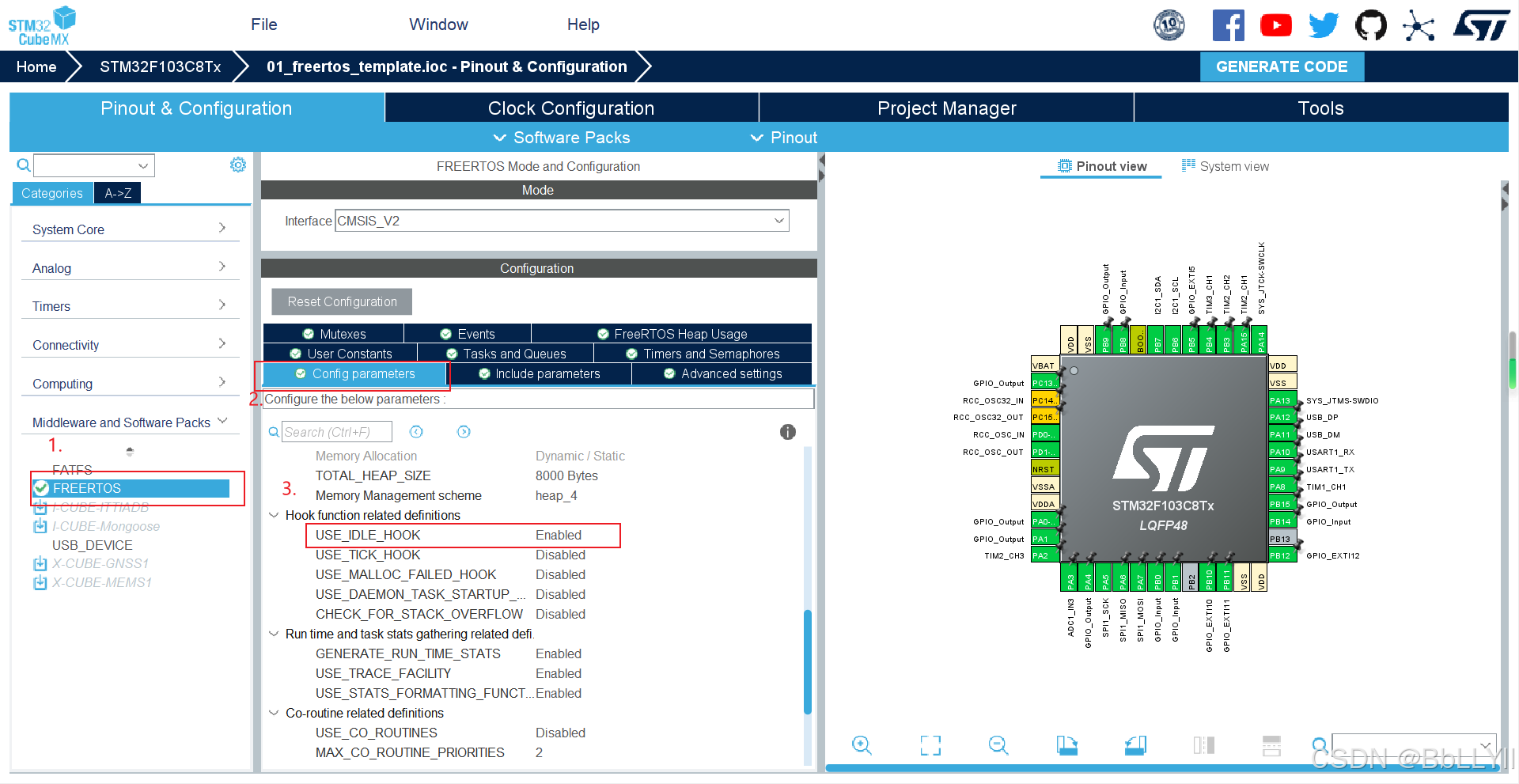Open the Include parameters tab
Screen dimensions: 1519x784
(540, 373)
